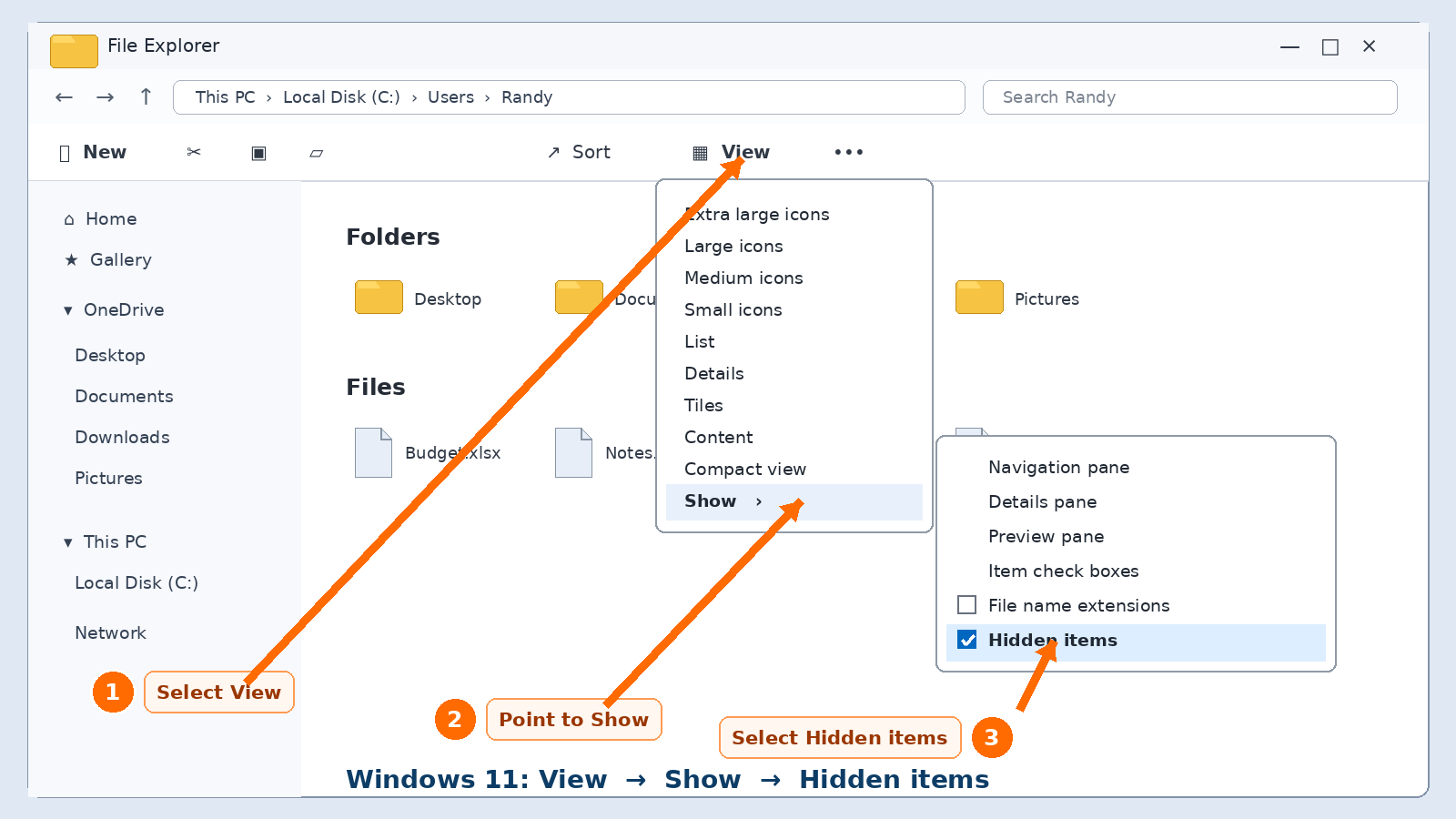Open Network in the sidebar
This screenshot has height=819, width=1456.
point(110,633)
